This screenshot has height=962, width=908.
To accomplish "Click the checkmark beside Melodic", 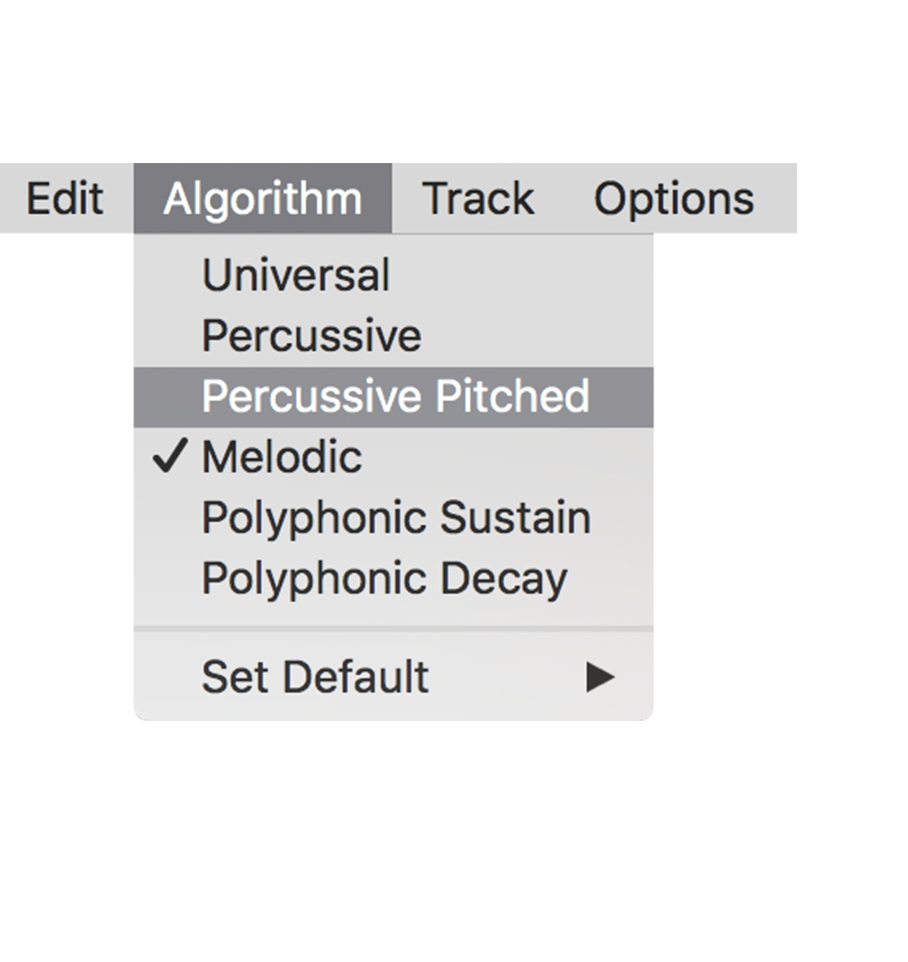I will tap(171, 457).
